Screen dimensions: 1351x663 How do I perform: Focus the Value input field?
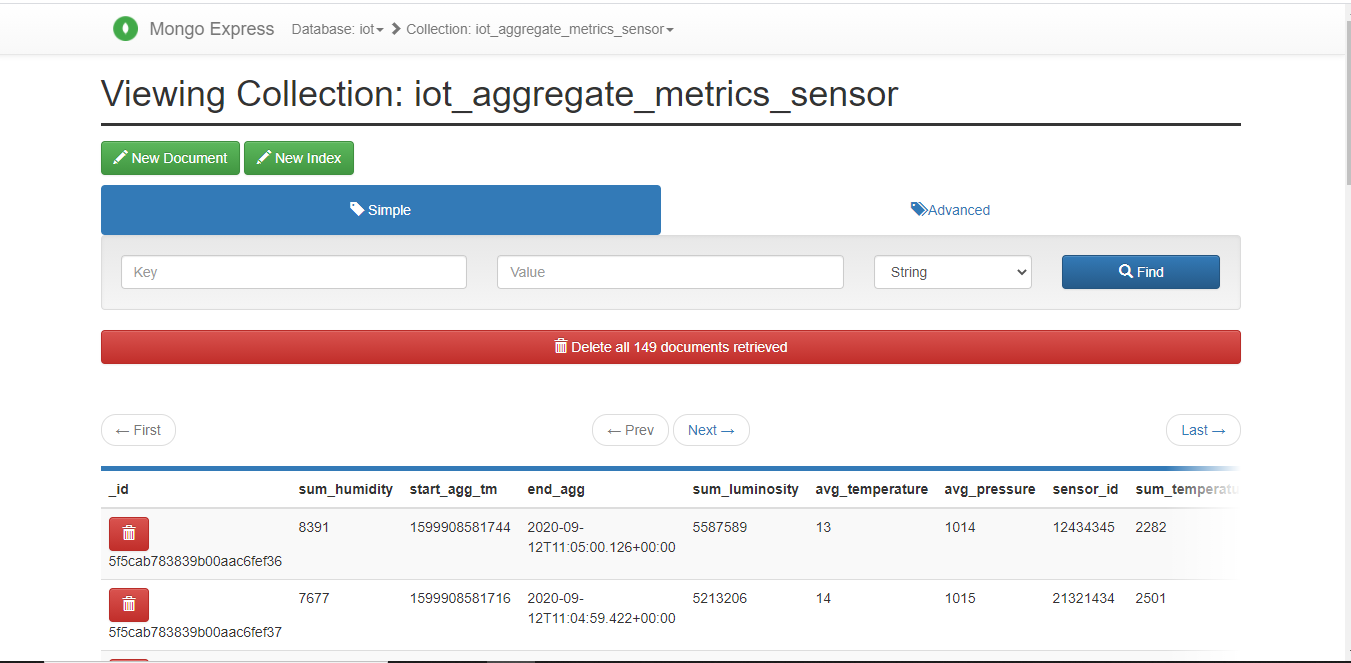pyautogui.click(x=670, y=272)
